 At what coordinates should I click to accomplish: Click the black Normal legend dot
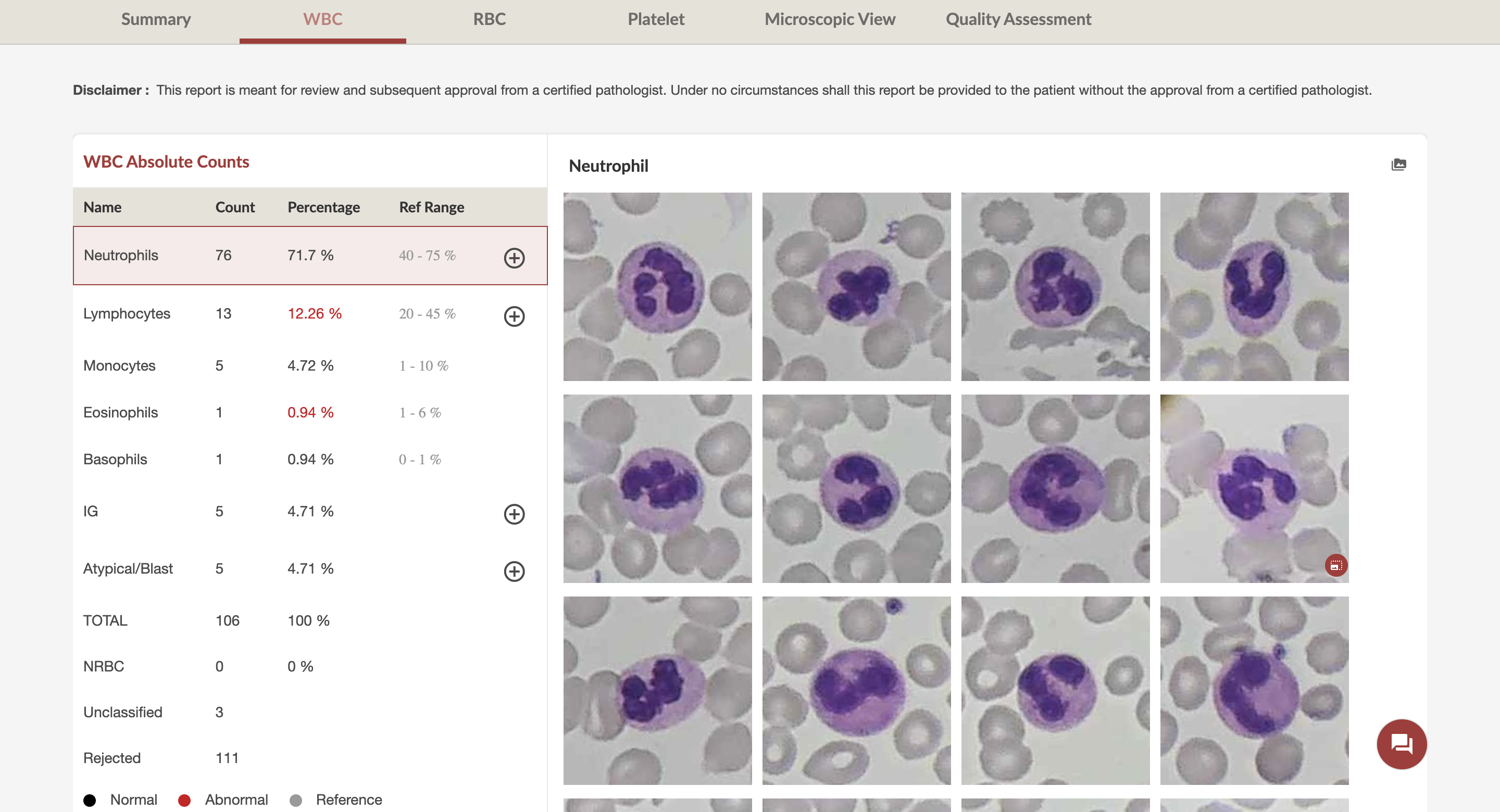(90, 801)
